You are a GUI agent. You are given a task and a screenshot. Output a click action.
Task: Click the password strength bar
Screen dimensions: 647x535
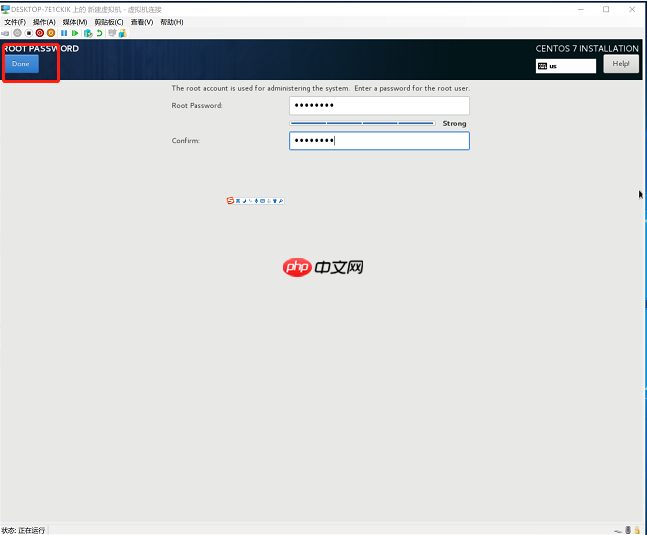[362, 123]
